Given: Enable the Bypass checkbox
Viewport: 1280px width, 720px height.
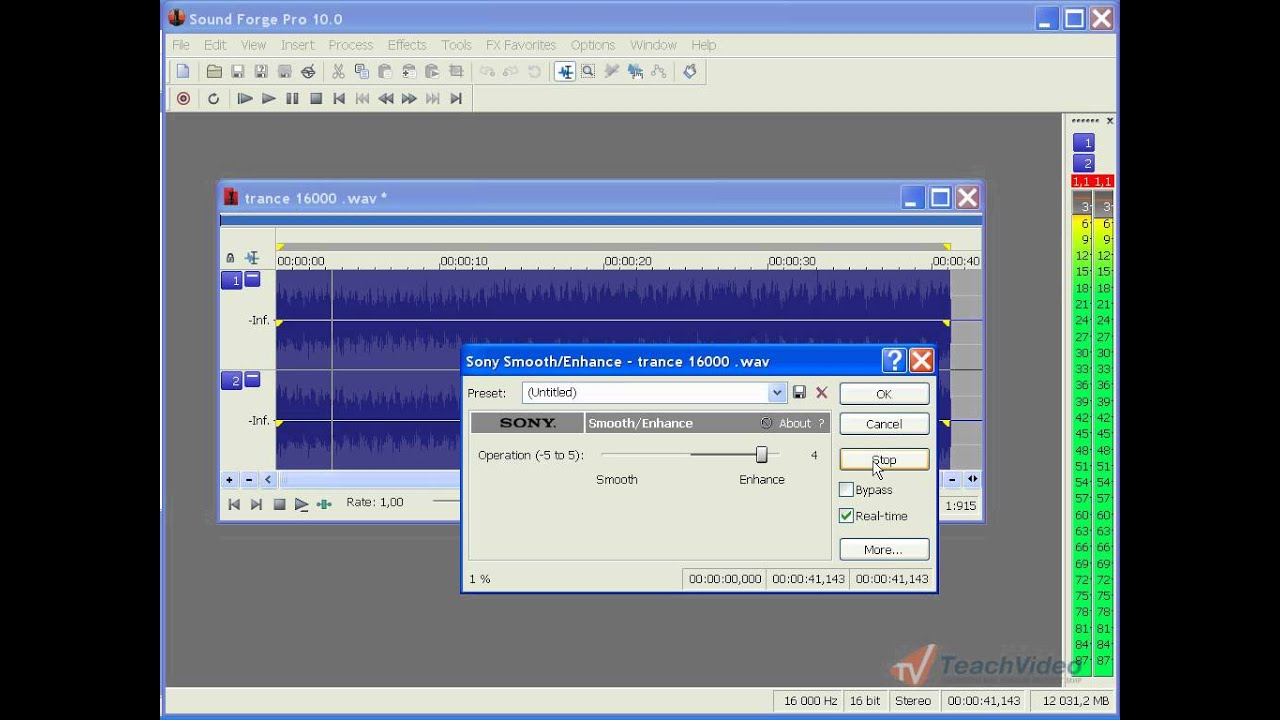Looking at the screenshot, I should (846, 490).
